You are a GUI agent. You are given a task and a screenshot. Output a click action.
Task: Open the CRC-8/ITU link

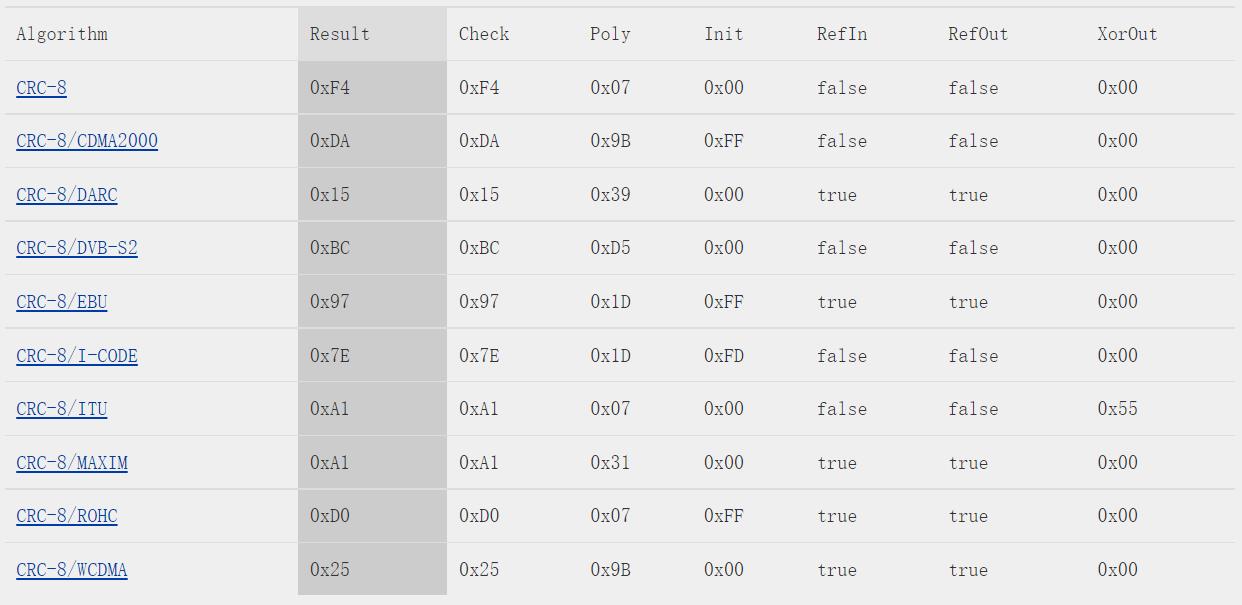pos(62,409)
